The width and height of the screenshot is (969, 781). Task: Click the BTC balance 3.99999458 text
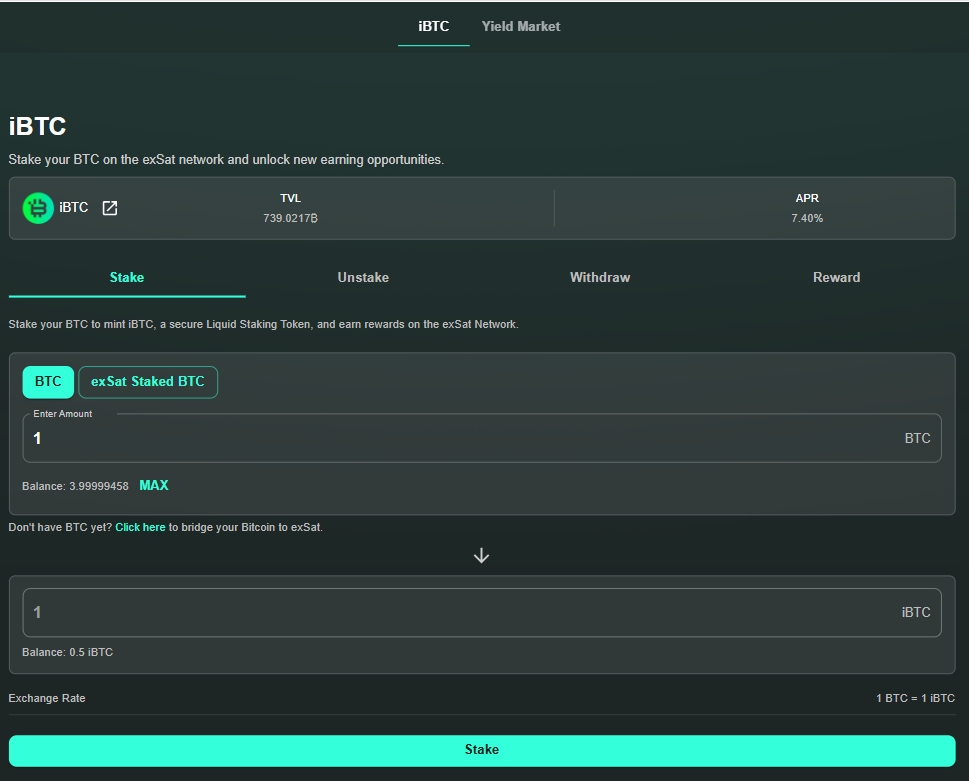tap(98, 486)
